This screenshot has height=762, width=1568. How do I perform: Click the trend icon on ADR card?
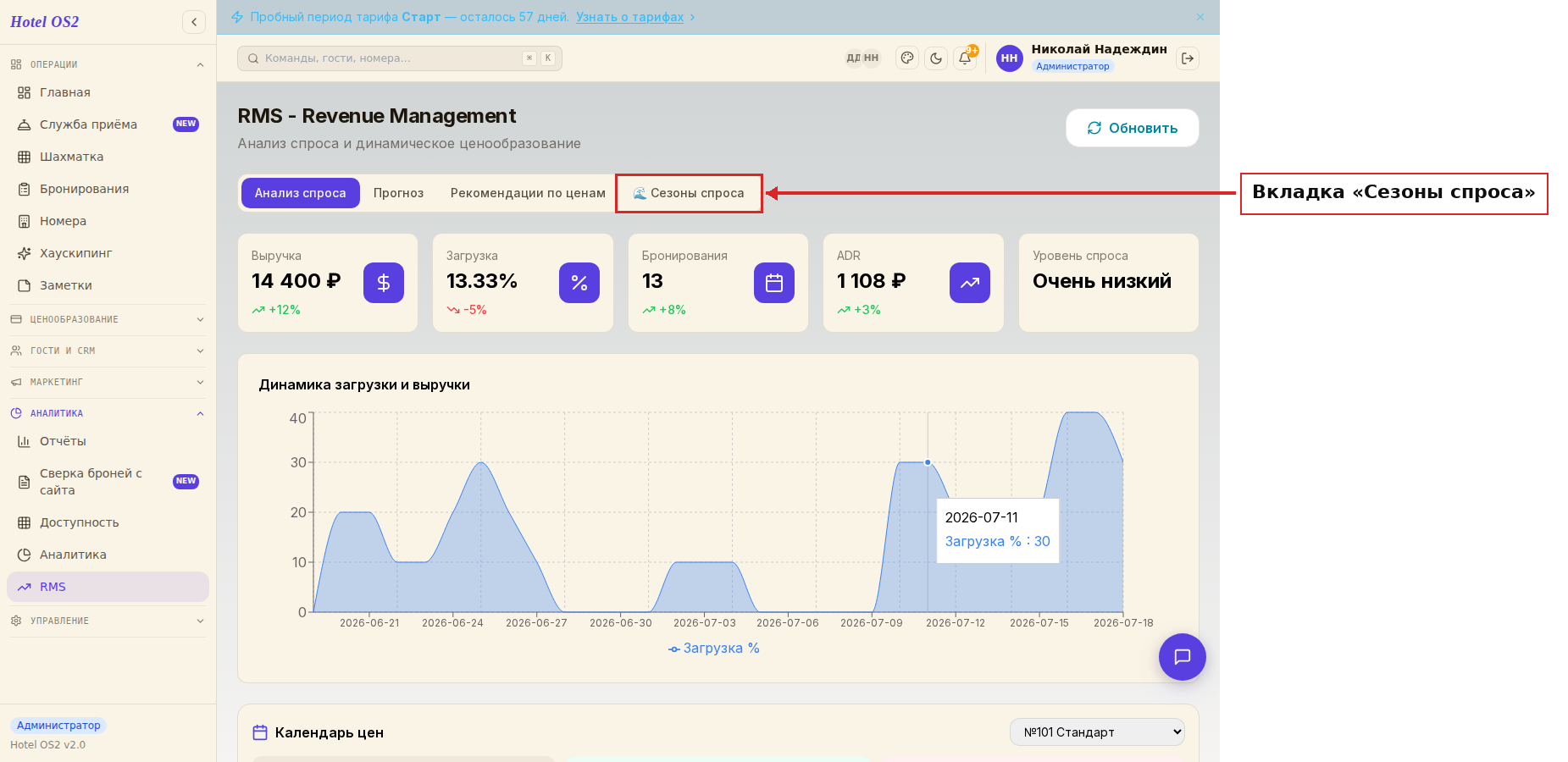pos(970,283)
